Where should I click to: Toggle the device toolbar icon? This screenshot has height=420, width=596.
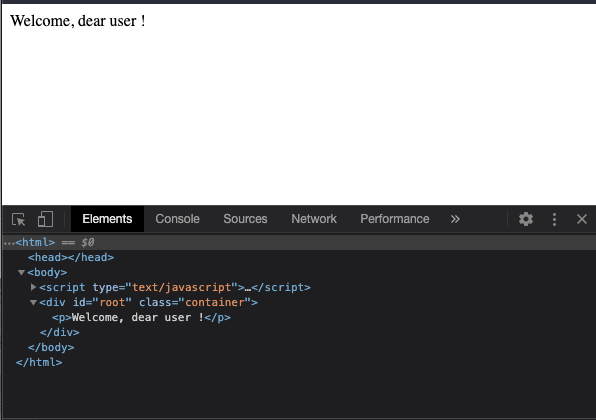tap(45, 219)
